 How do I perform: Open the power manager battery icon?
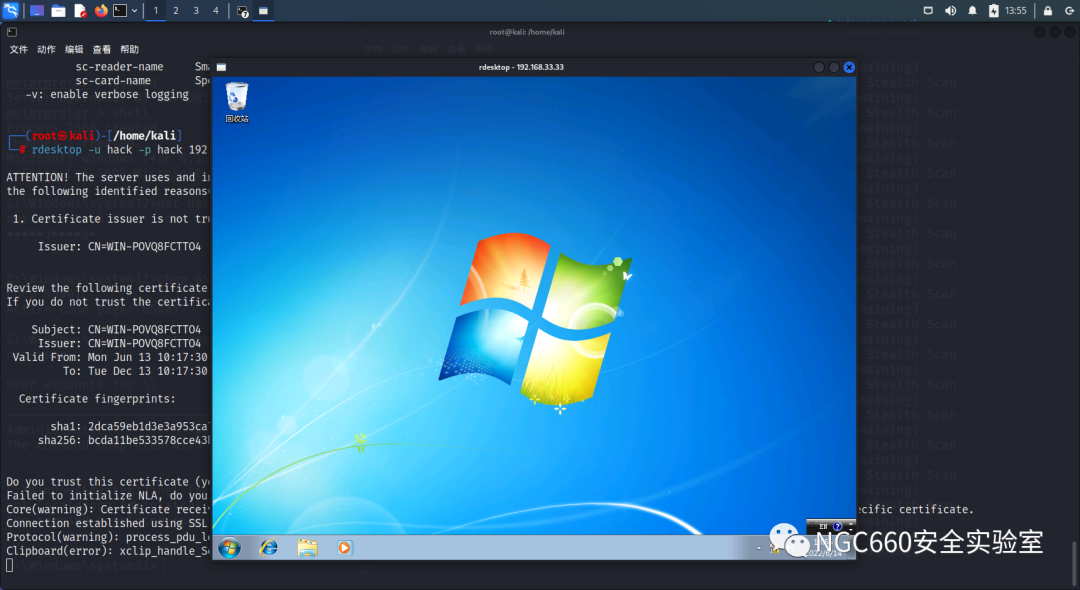993,10
